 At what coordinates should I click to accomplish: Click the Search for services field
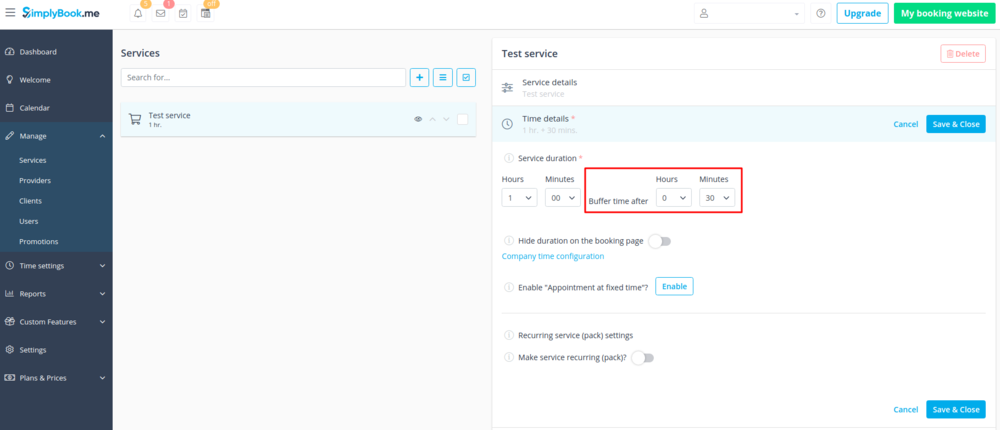(263, 77)
